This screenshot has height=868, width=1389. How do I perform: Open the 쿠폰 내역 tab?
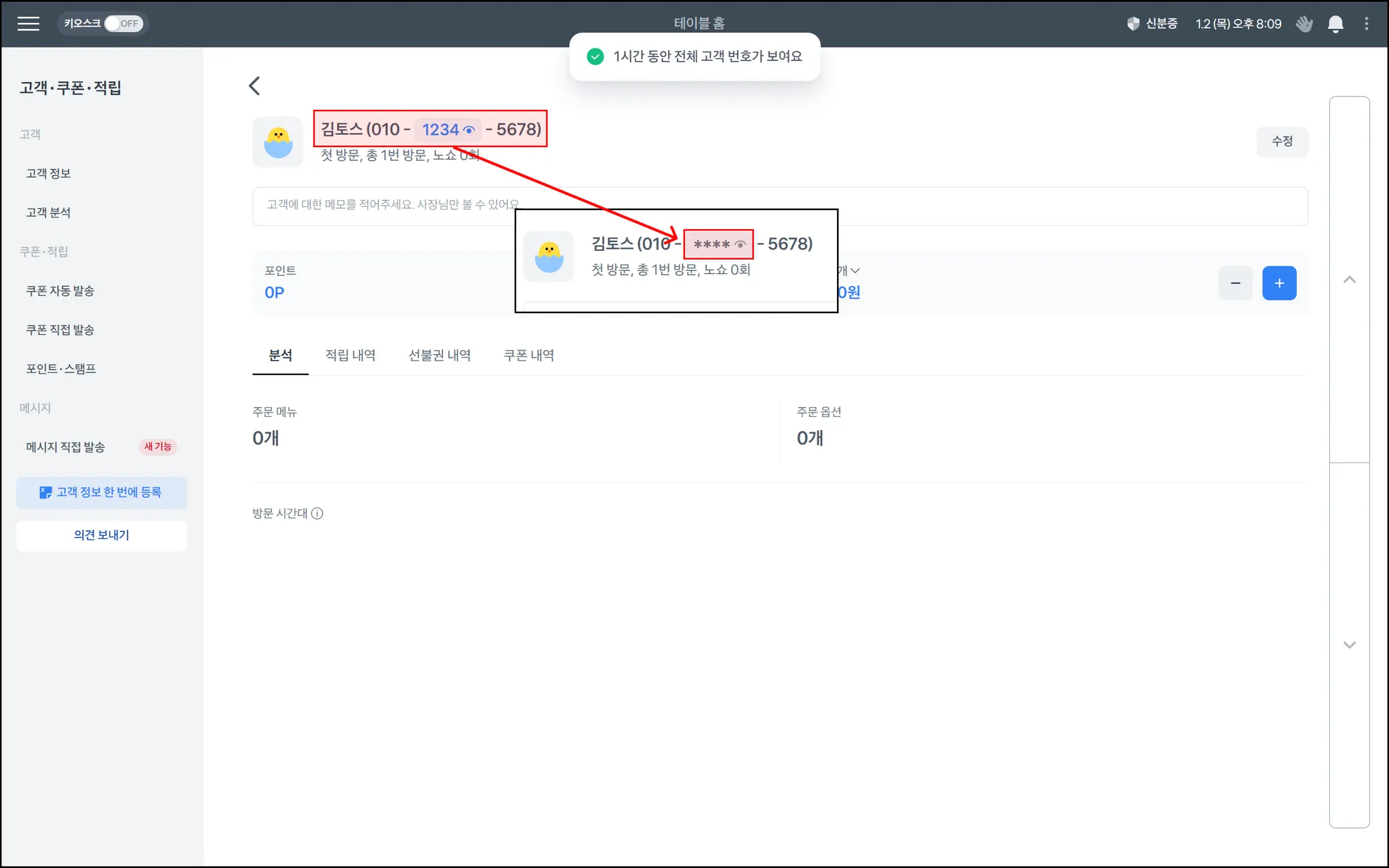528,355
